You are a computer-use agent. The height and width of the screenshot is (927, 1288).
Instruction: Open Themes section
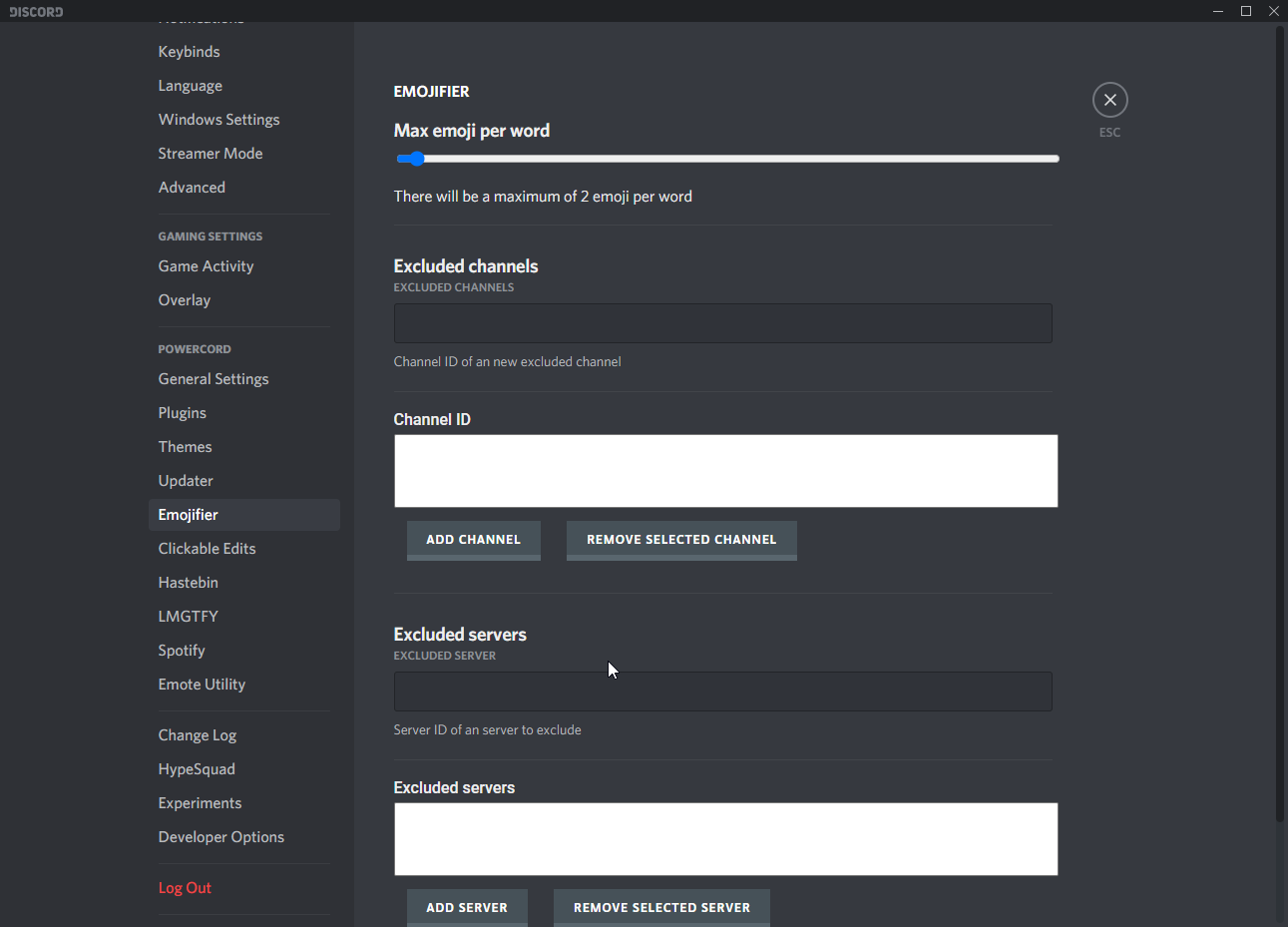click(x=243, y=447)
